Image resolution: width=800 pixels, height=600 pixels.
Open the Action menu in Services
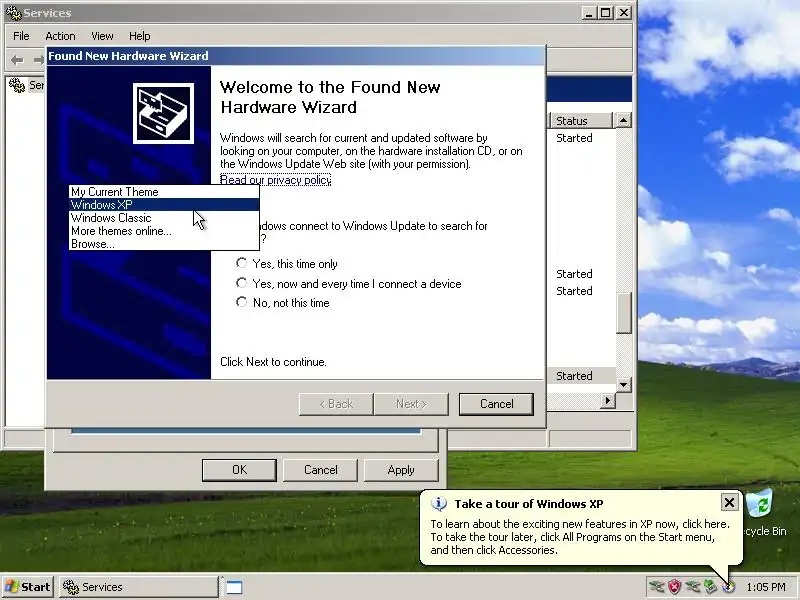[x=60, y=36]
